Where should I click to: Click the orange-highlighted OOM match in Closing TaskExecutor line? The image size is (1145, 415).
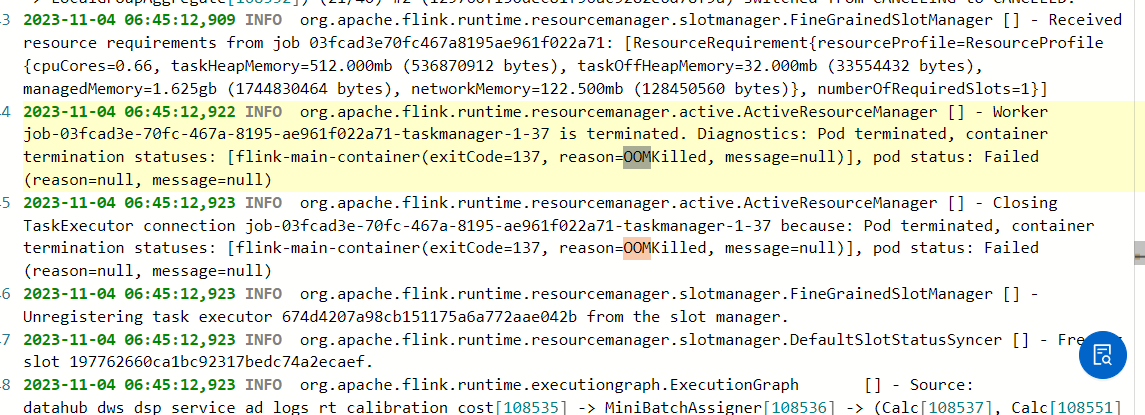(637, 248)
